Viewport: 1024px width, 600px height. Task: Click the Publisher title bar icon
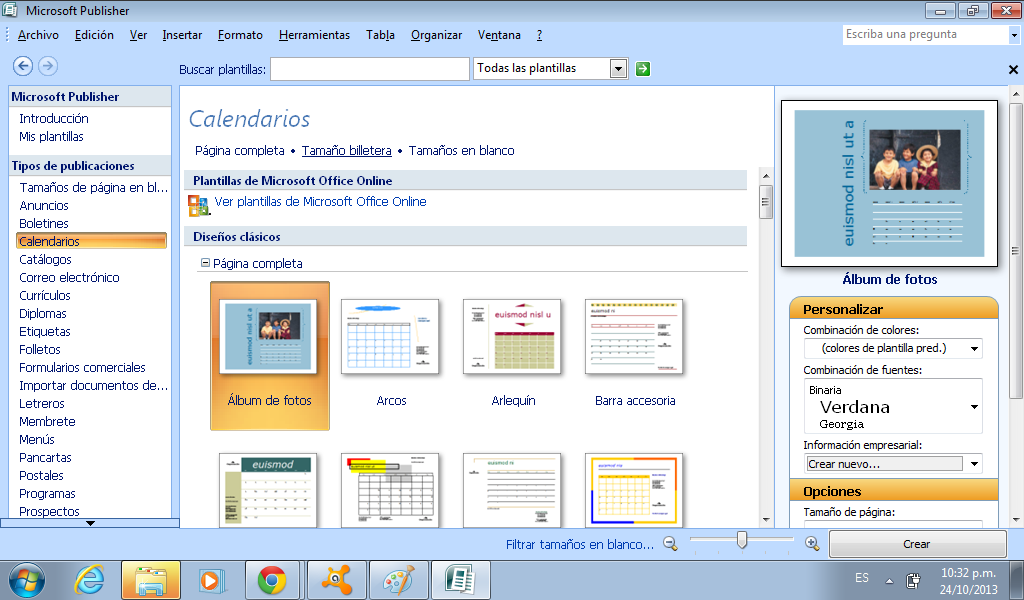[10, 10]
